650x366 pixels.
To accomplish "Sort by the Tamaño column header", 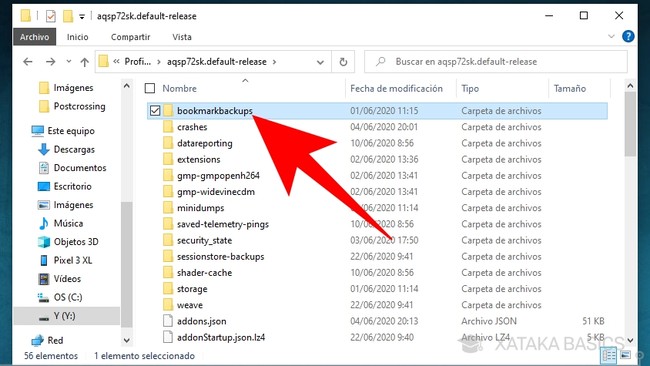I will [570, 88].
